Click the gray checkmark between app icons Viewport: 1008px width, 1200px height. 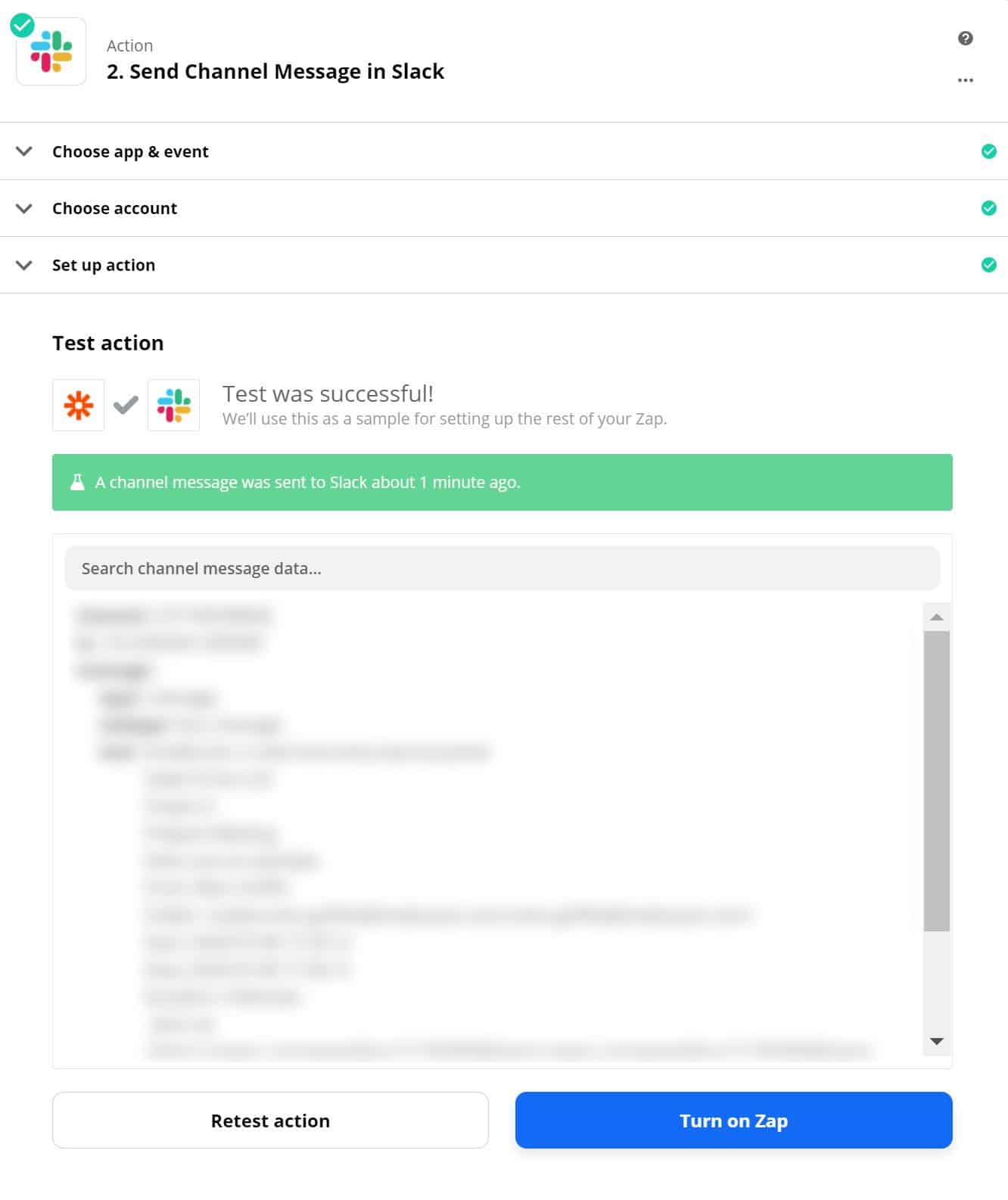(126, 406)
